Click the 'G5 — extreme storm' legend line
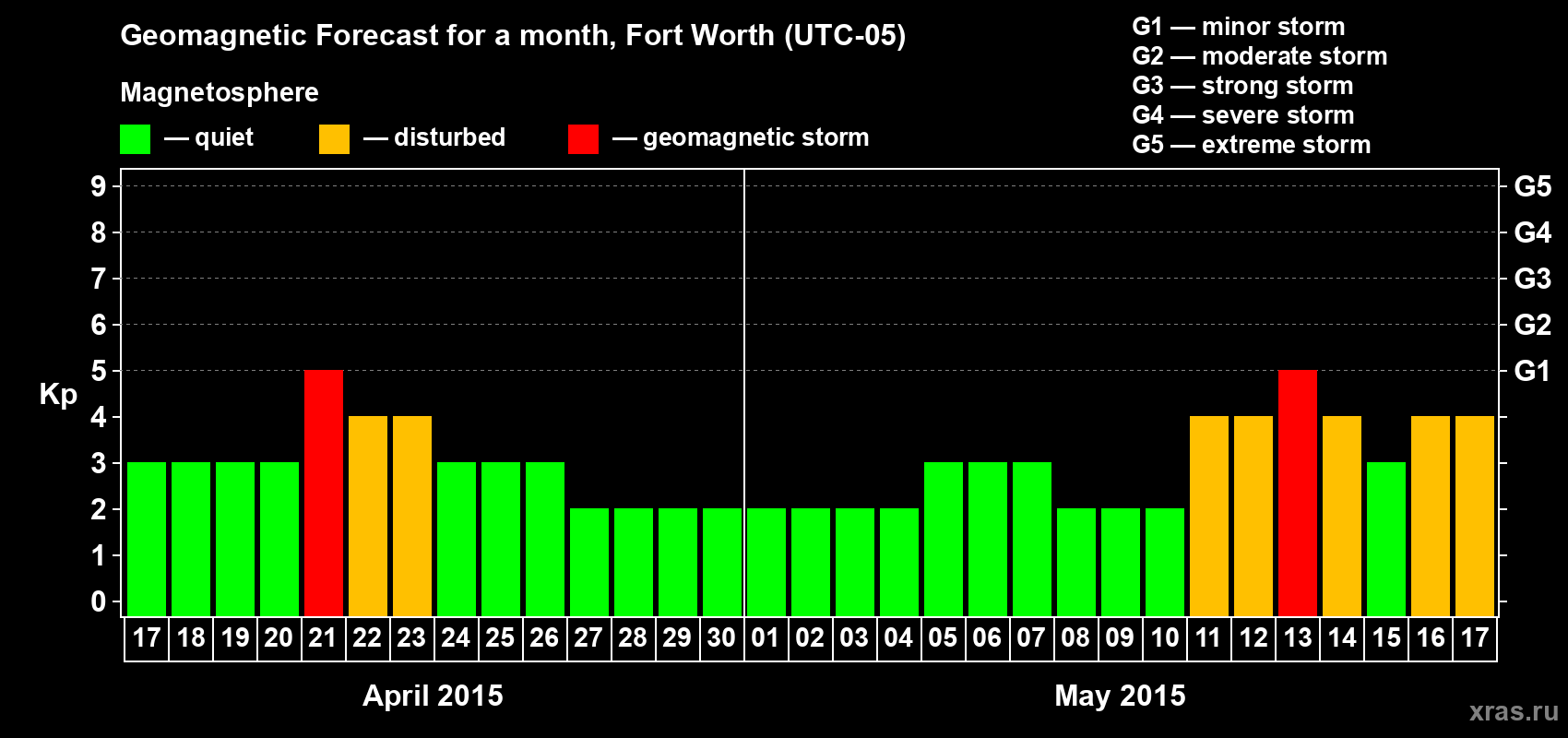 tap(1252, 145)
